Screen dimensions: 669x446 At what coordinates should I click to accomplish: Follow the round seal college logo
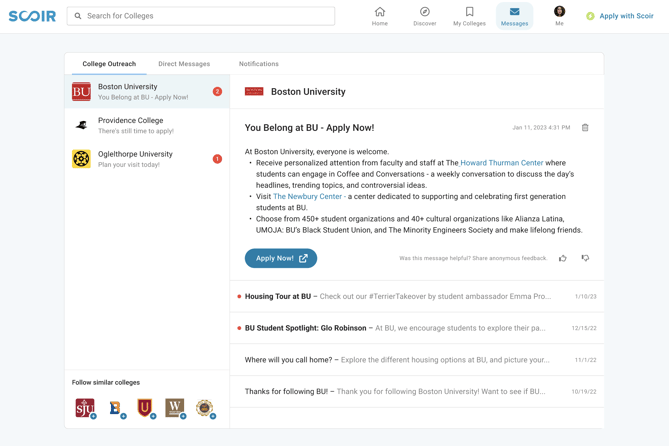[205, 408]
